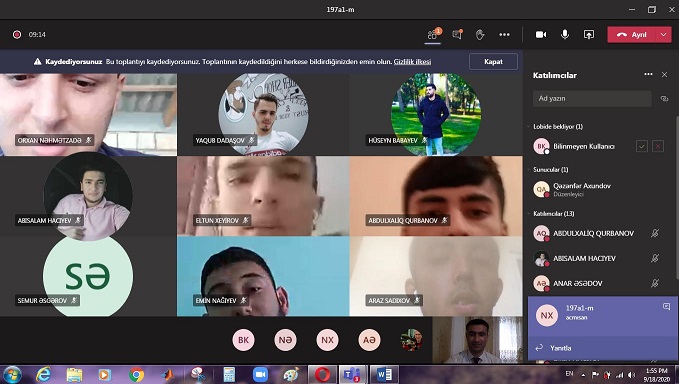Toggle the camera on or off
Viewport: 679px width, 384px height.
541,35
